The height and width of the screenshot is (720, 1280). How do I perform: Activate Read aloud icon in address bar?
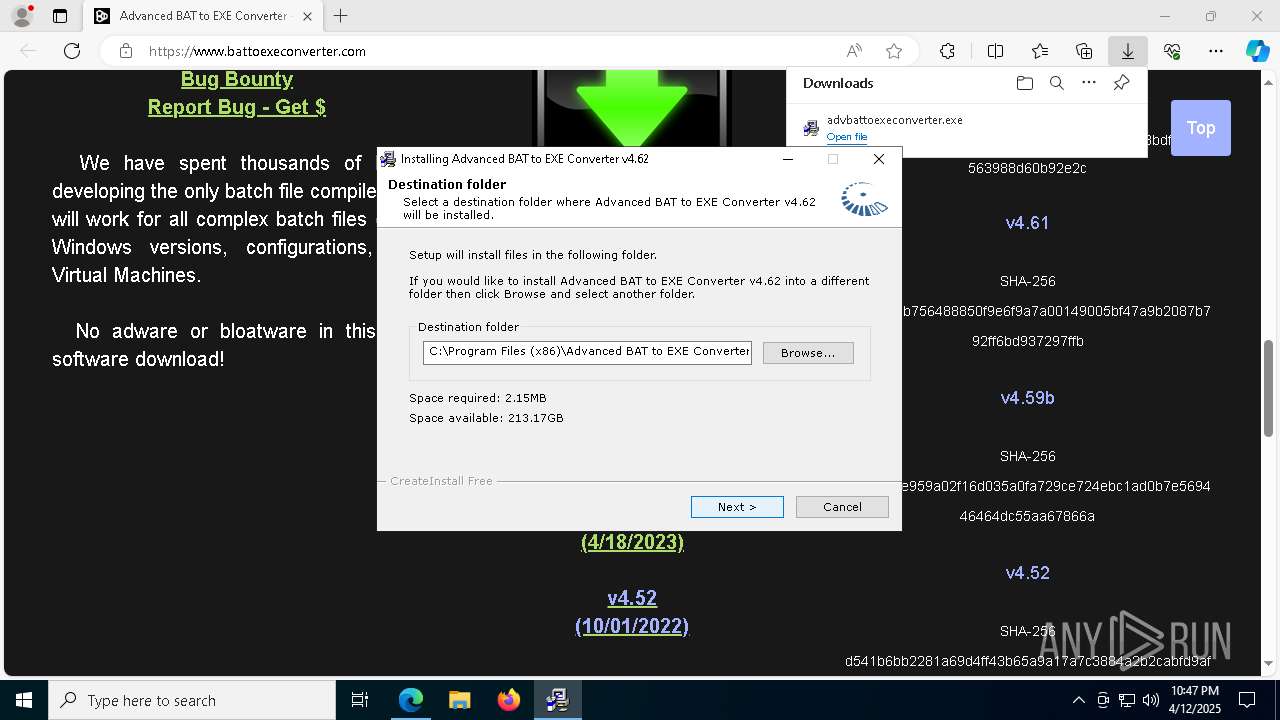click(854, 51)
